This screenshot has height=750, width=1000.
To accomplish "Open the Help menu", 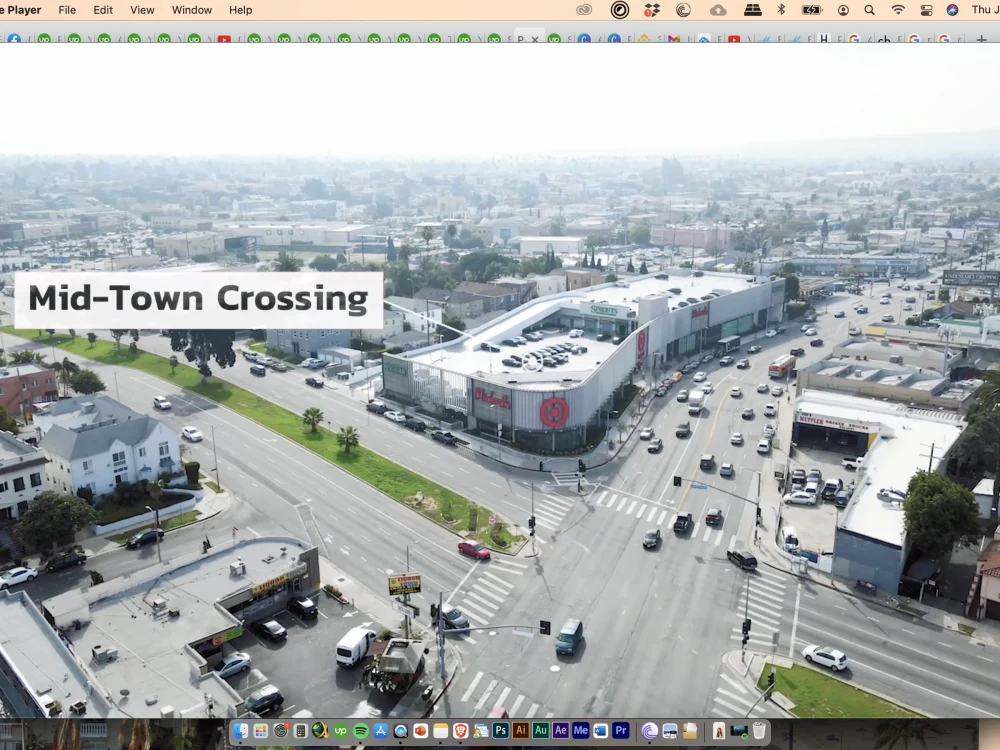I will [x=240, y=10].
